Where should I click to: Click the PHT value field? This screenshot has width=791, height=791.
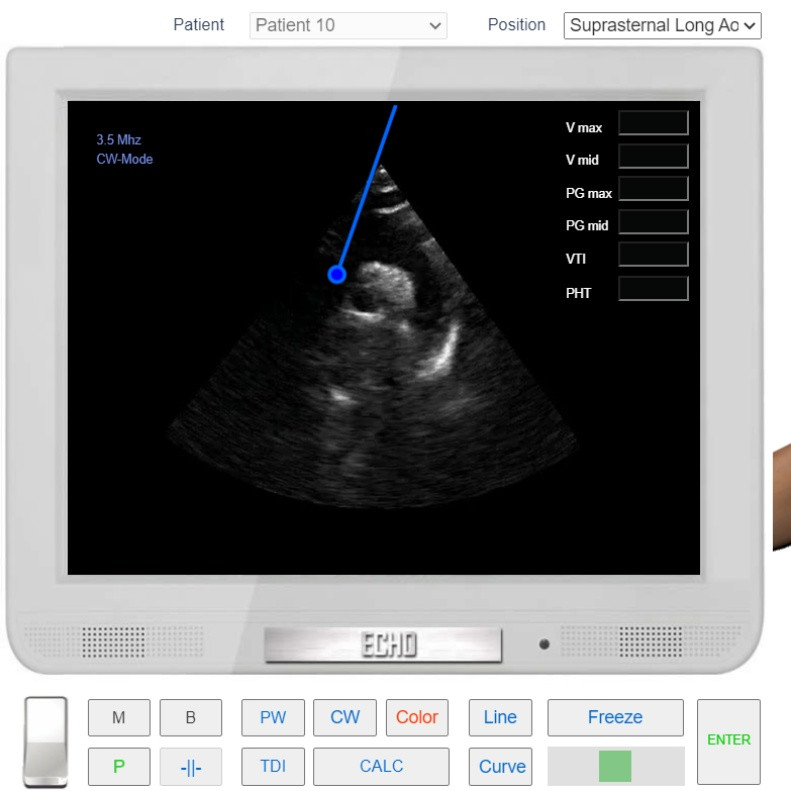(x=653, y=289)
